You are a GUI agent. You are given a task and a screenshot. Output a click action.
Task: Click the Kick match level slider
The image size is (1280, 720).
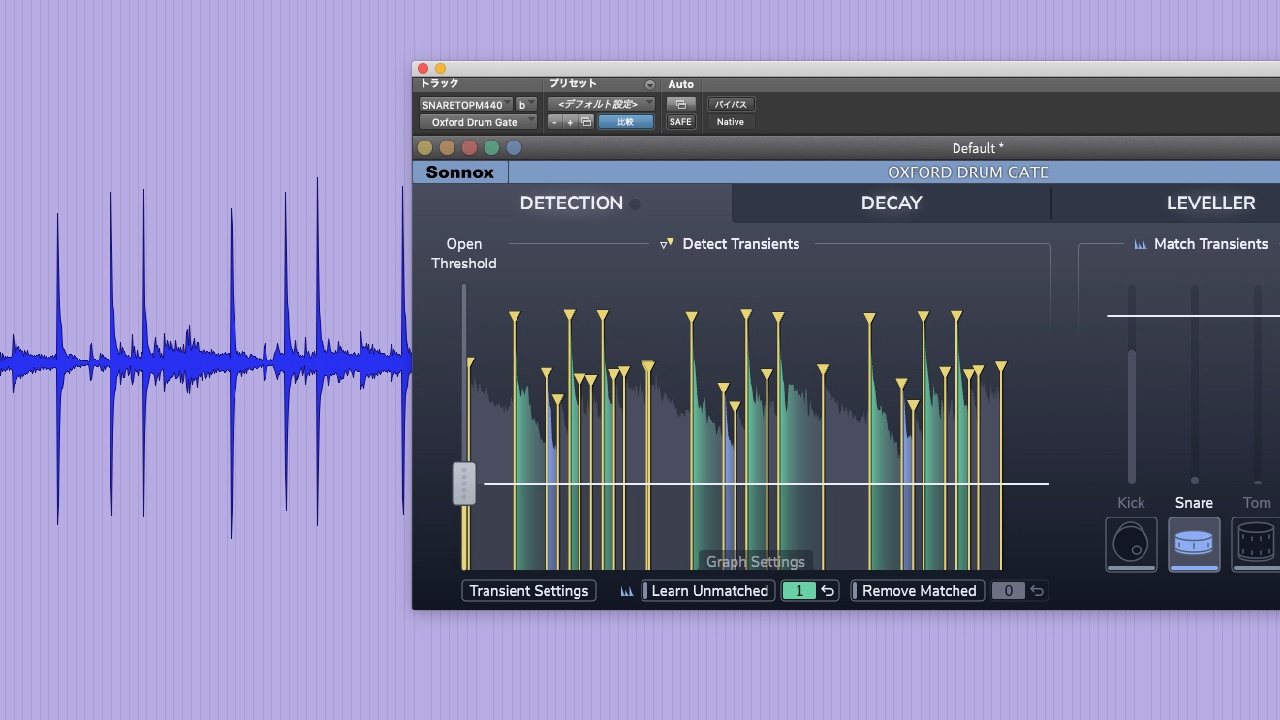[1132, 385]
